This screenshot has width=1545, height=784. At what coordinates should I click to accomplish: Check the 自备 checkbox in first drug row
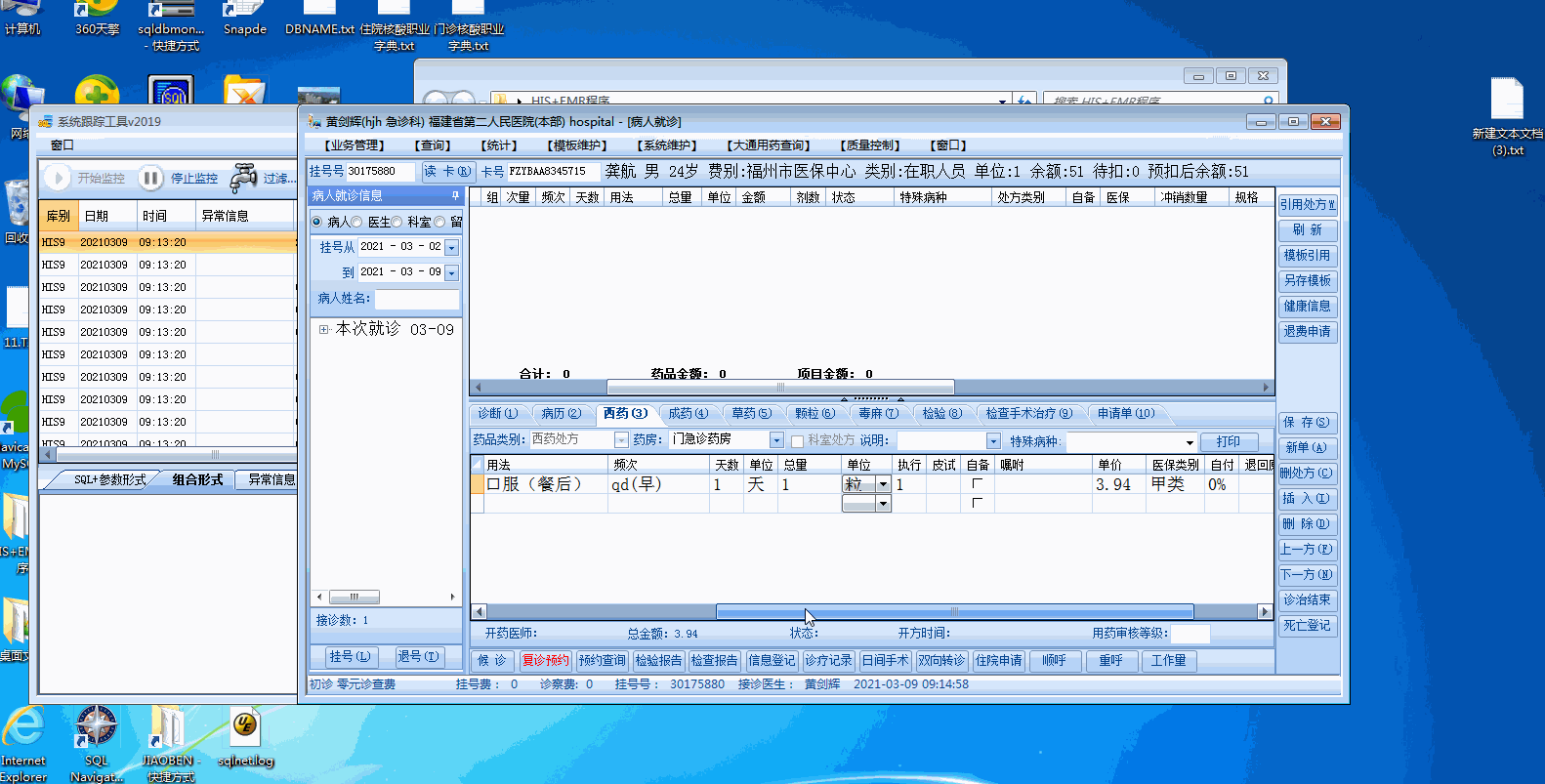[x=977, y=484]
